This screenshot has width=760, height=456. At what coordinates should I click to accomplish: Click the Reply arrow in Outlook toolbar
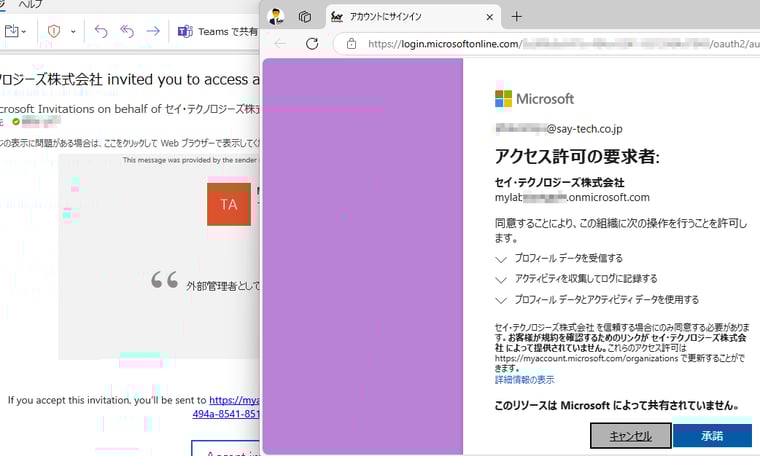100,31
